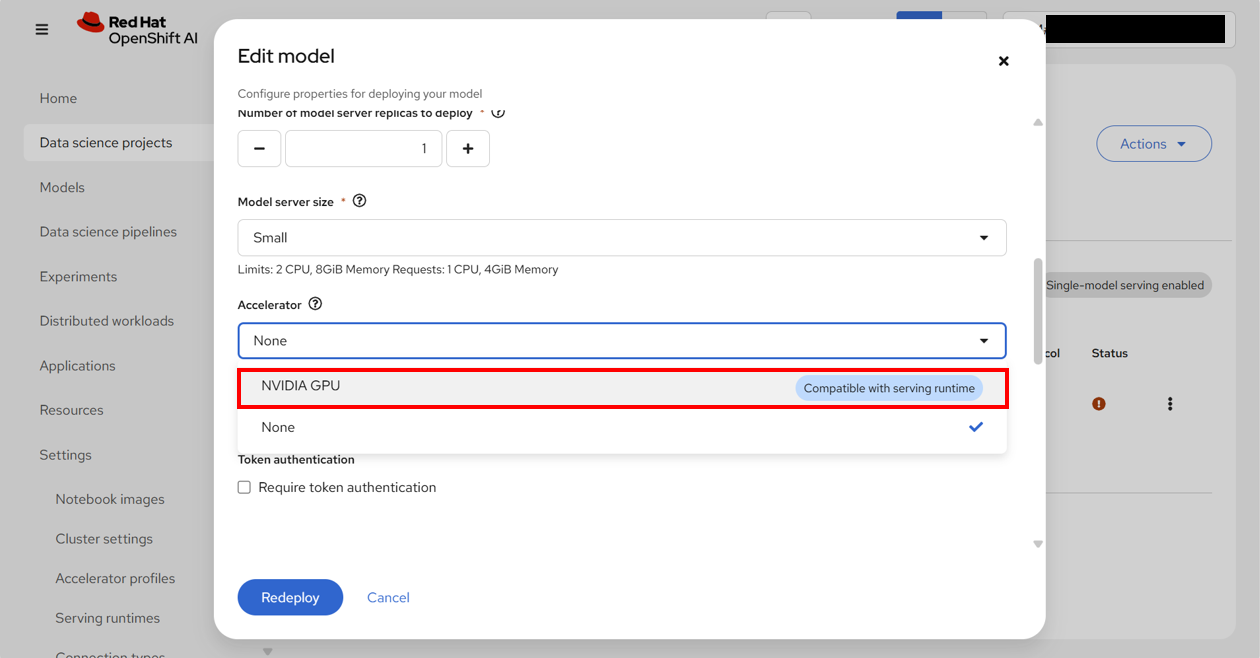The width and height of the screenshot is (1260, 658).
Task: Select None accelerator option
Action: point(622,427)
